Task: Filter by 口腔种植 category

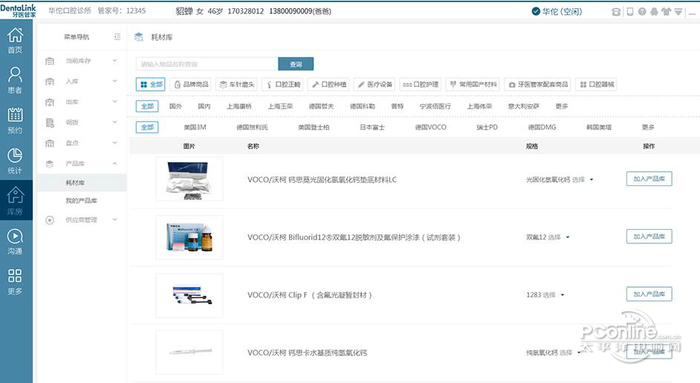Action: point(329,84)
